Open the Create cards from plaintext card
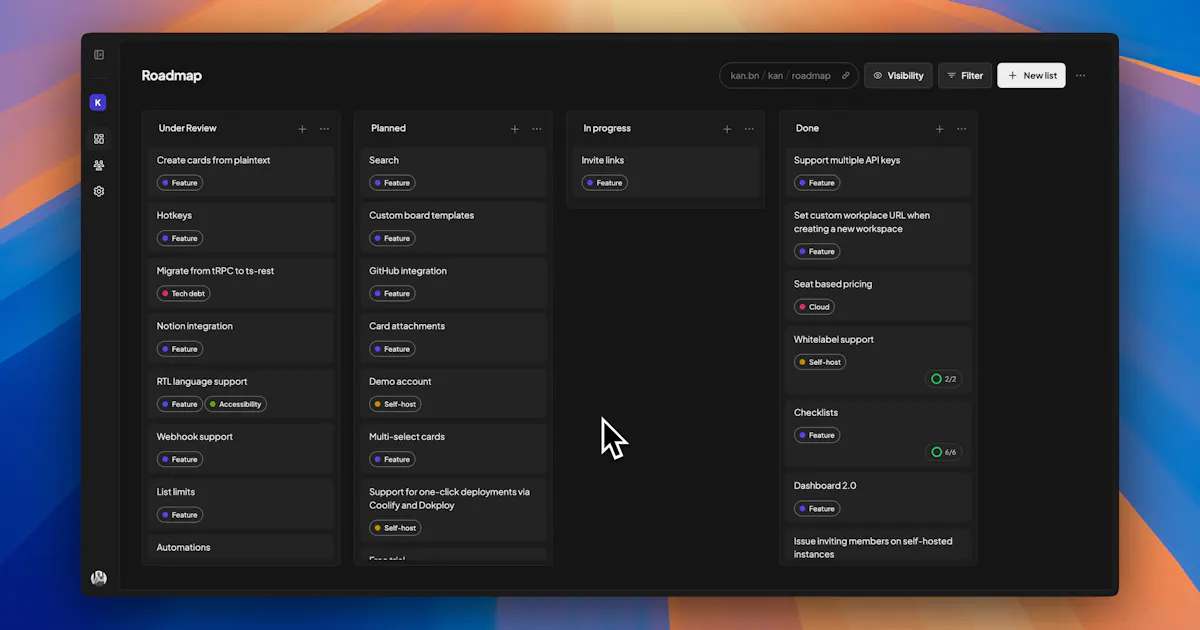Image resolution: width=1200 pixels, height=630 pixels. [x=240, y=172]
